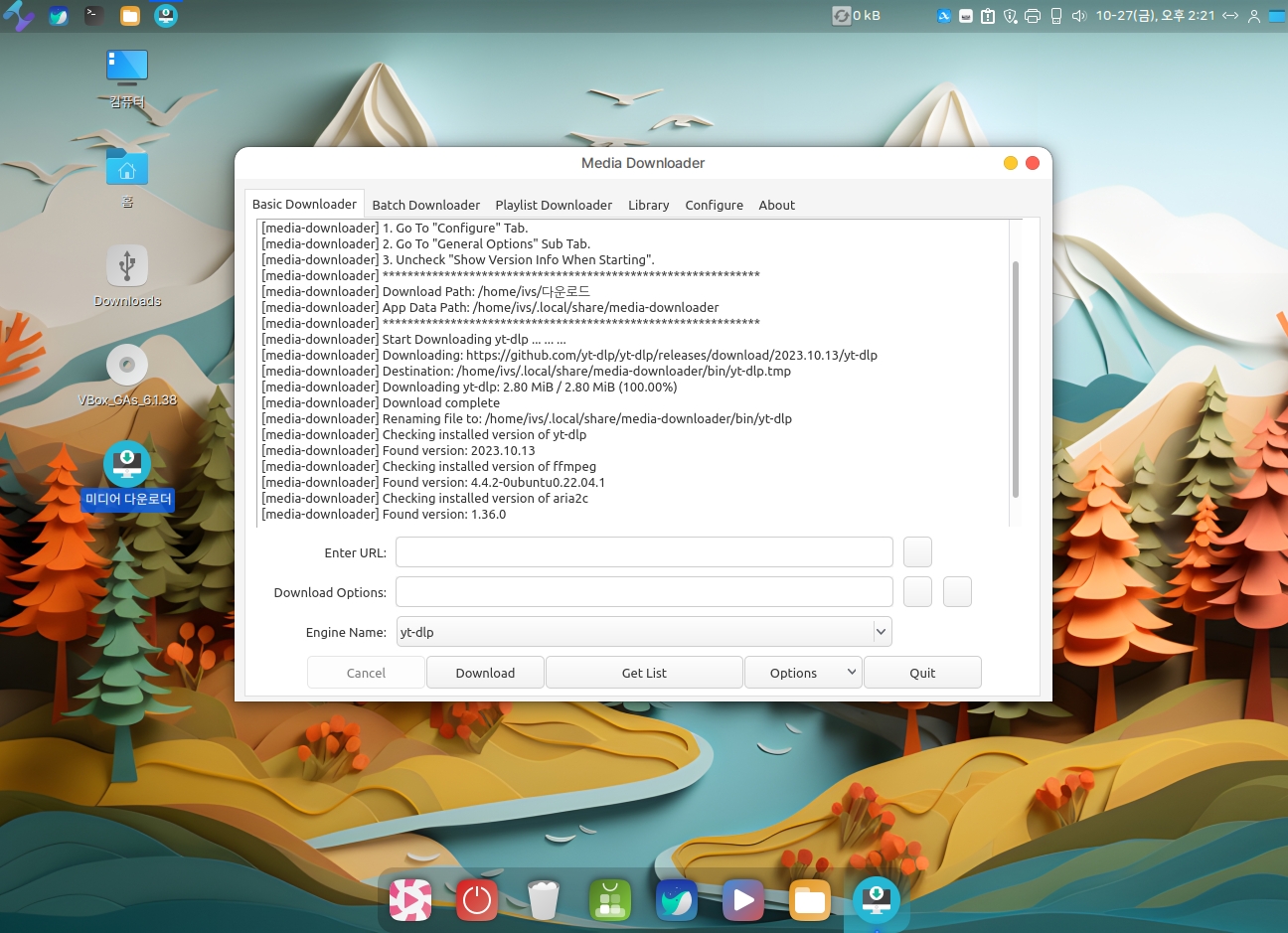Open the terminal from the top panel
Viewport: 1288px width, 933px height.
(x=93, y=15)
